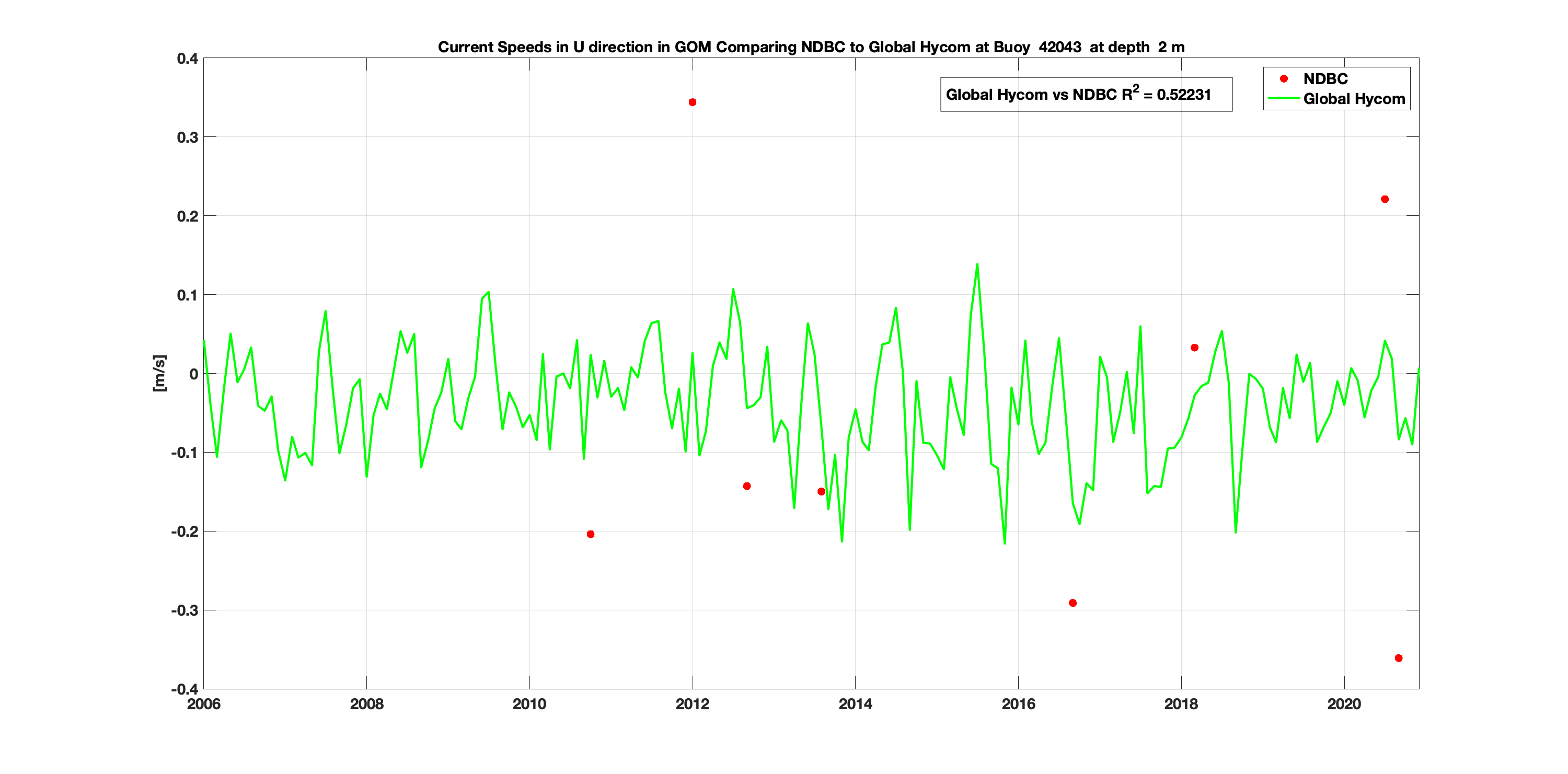Click the 0 y-axis tick label
The height and width of the screenshot is (774, 1568).
(193, 374)
